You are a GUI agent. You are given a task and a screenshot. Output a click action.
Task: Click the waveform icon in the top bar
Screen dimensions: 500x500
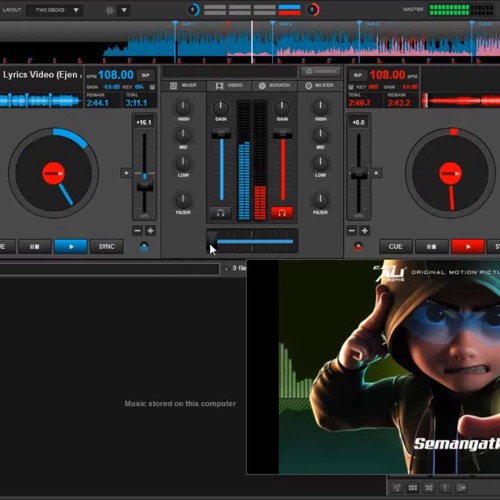click(x=110, y=10)
